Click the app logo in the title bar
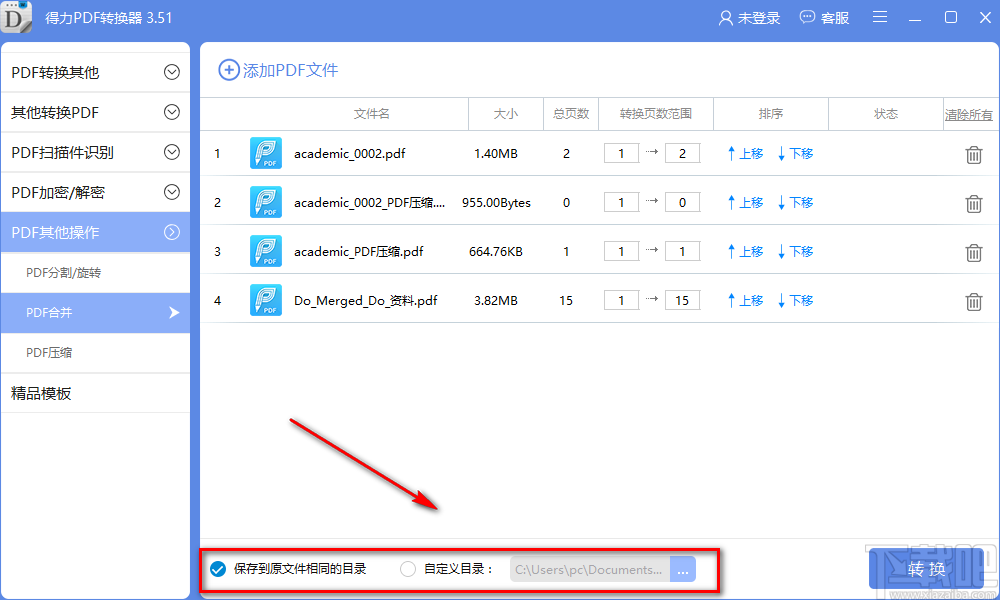1000x600 pixels. tap(16, 17)
